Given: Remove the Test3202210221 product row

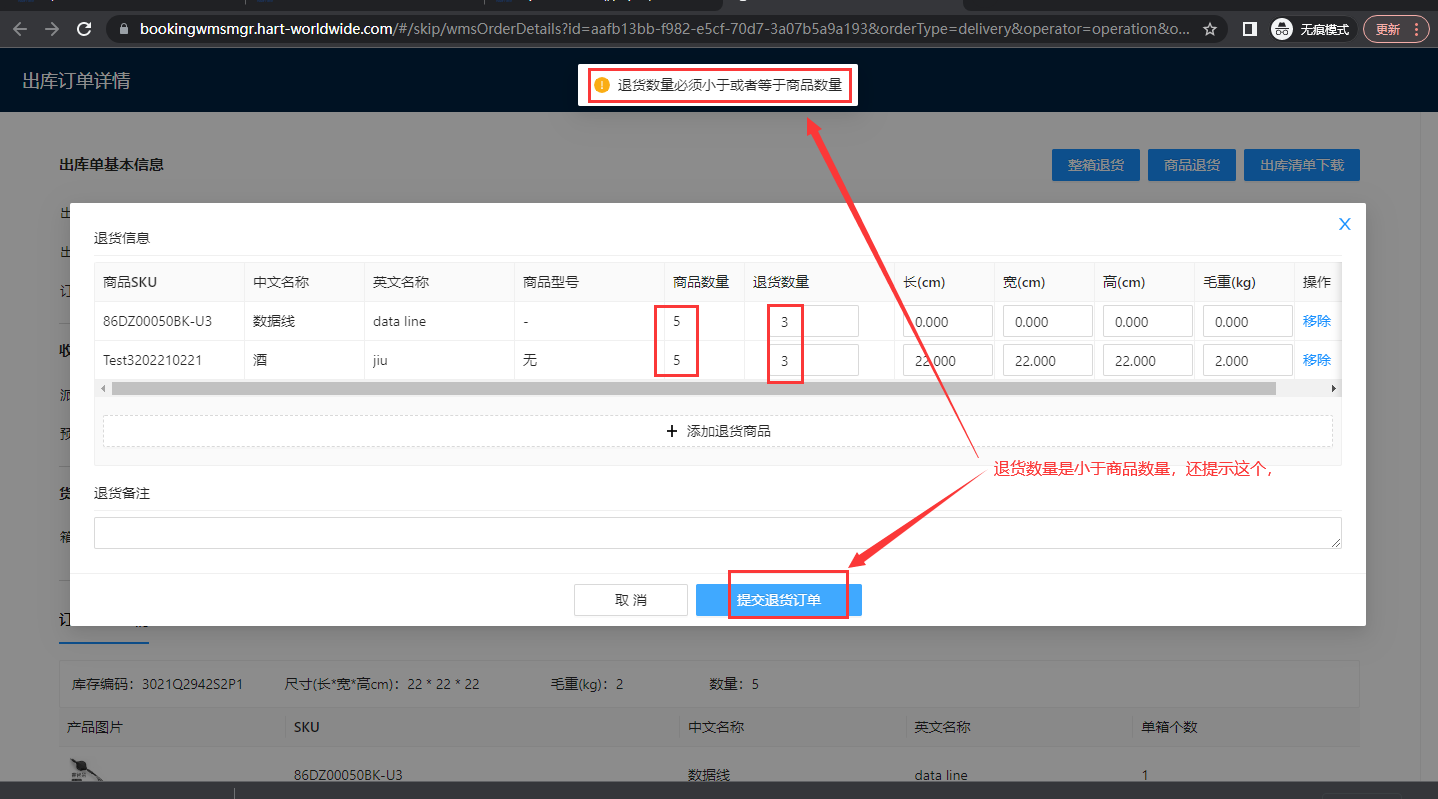Looking at the screenshot, I should [x=1316, y=360].
